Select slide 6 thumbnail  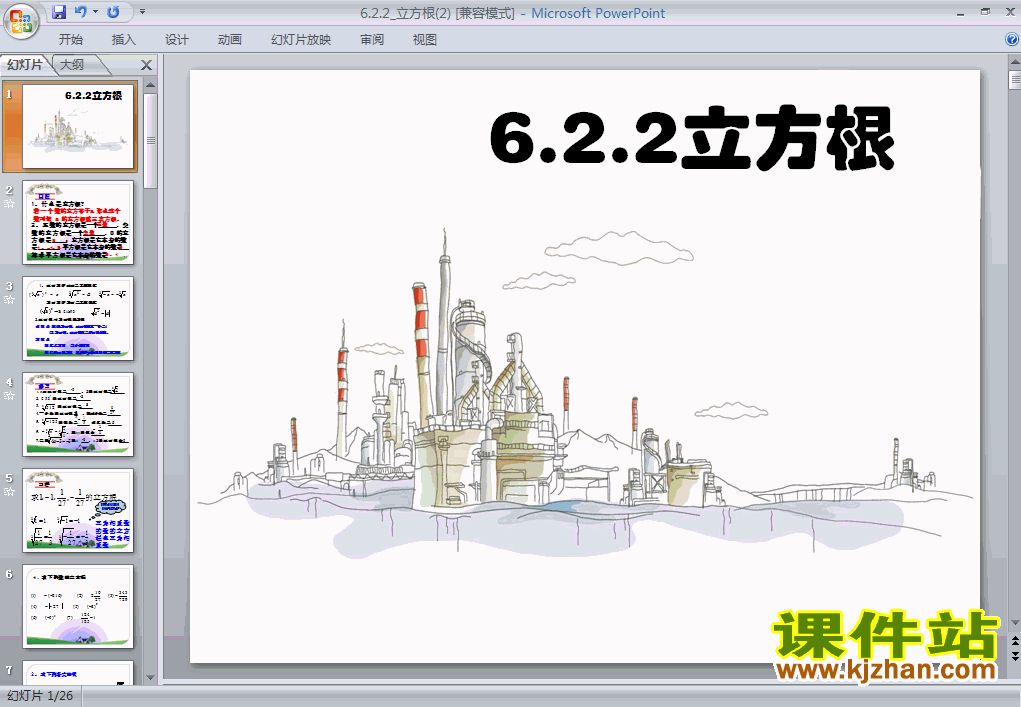tap(78, 607)
